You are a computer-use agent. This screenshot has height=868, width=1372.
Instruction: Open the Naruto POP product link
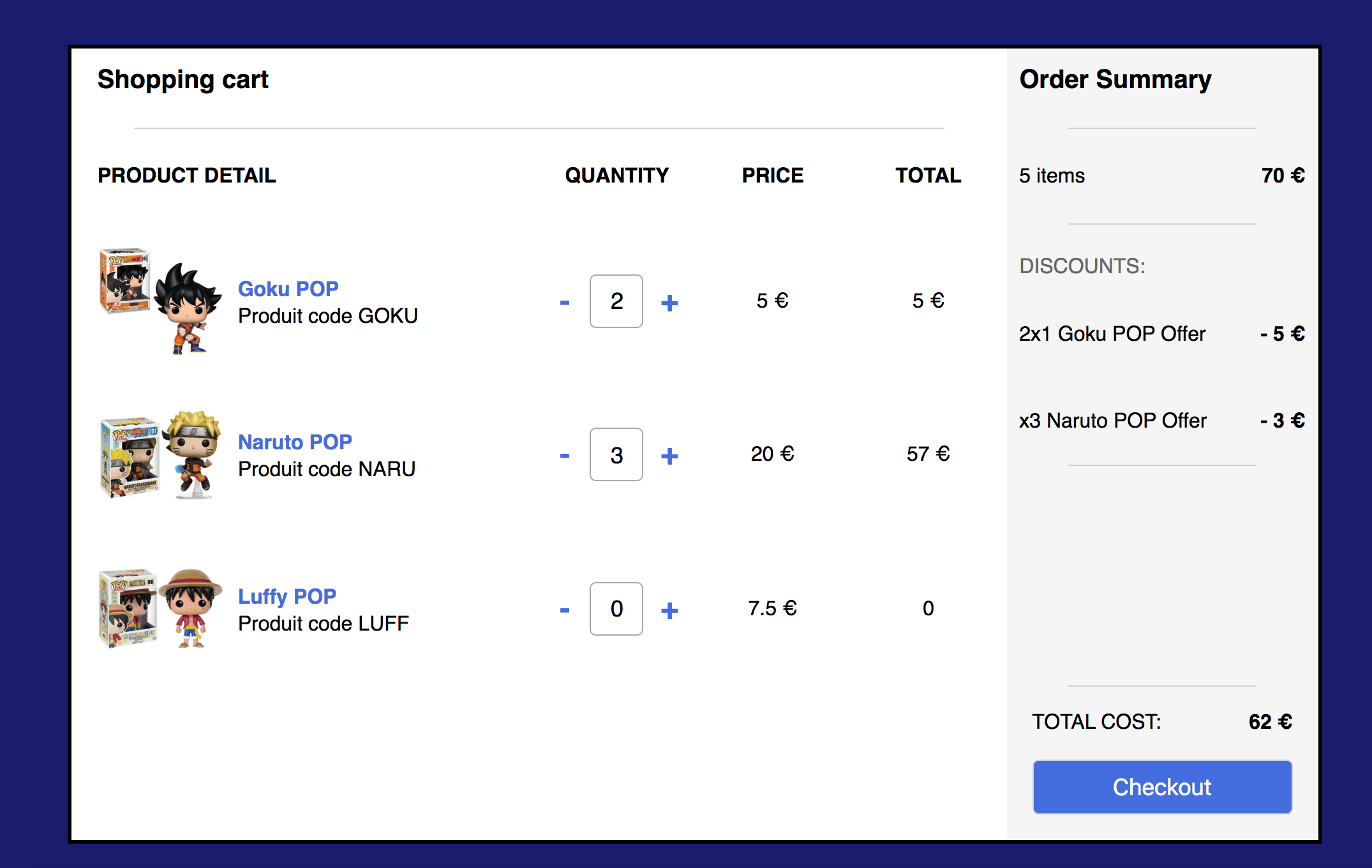295,442
